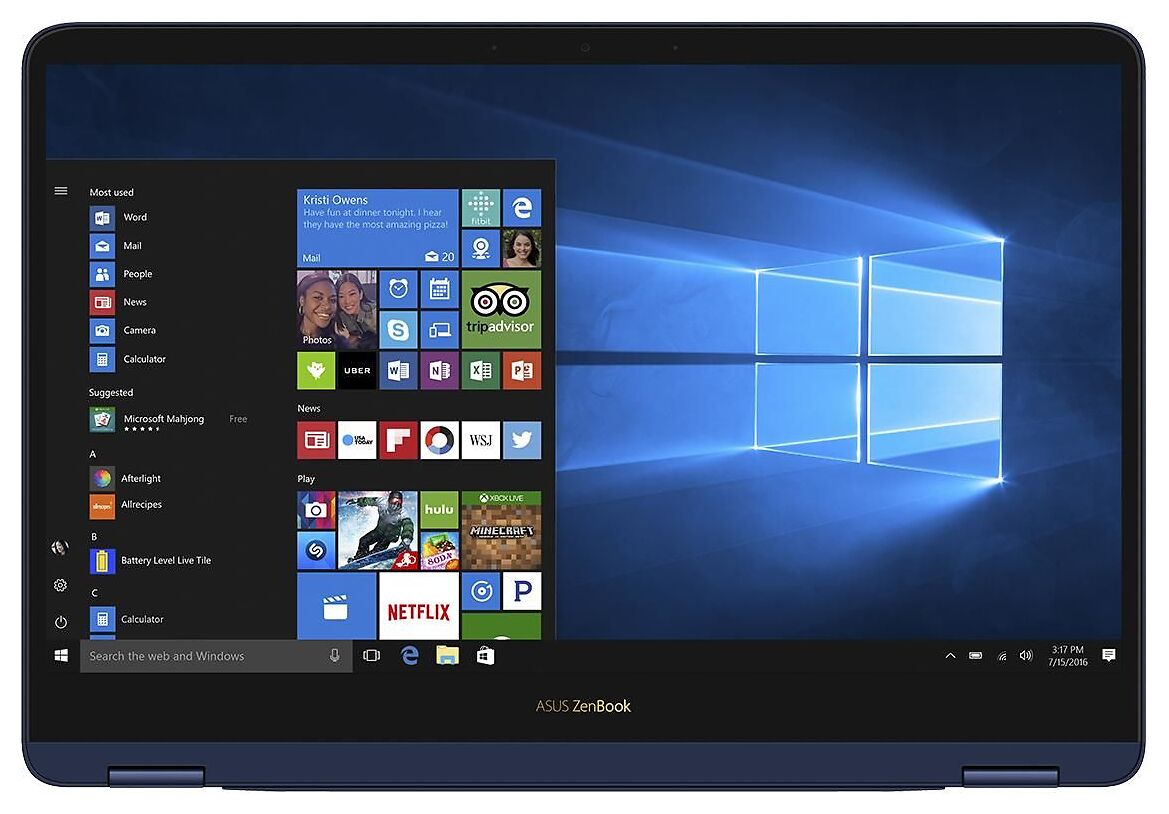Open the TripAdvisor tile
The height and width of the screenshot is (814, 1169).
(x=500, y=308)
